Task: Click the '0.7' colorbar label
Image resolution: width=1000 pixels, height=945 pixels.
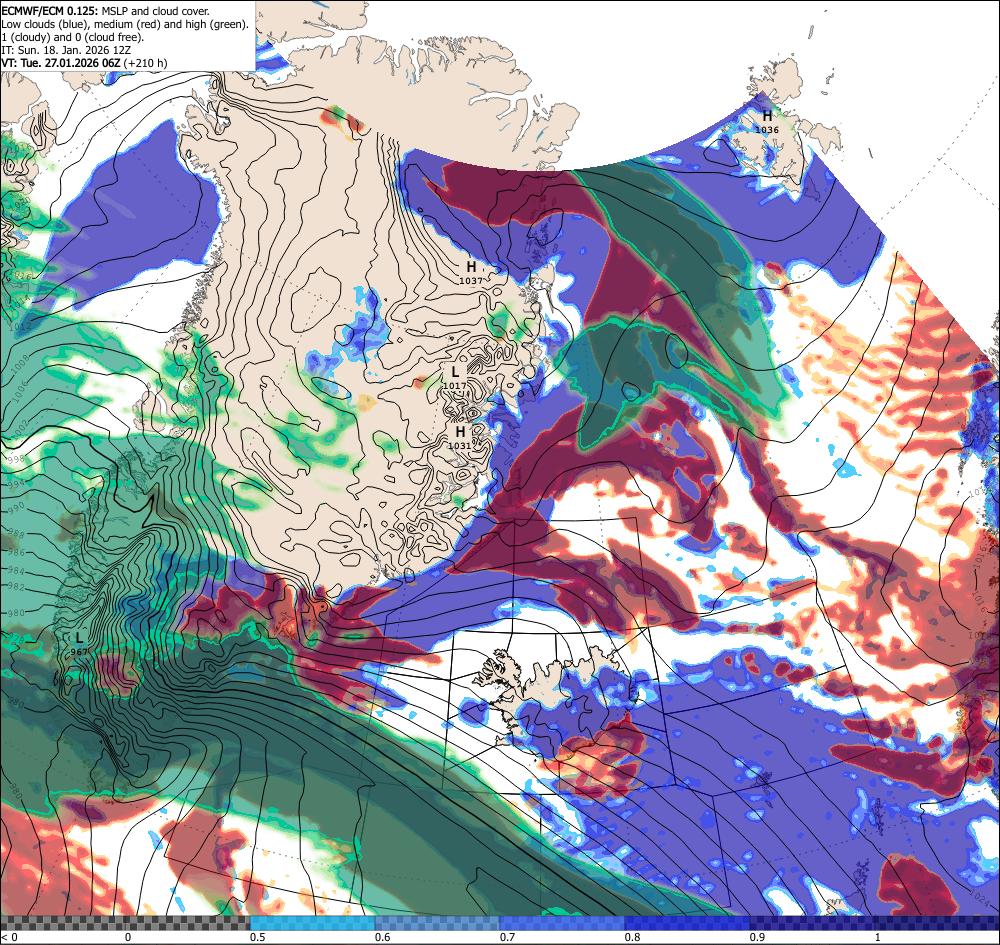Action: coord(508,937)
